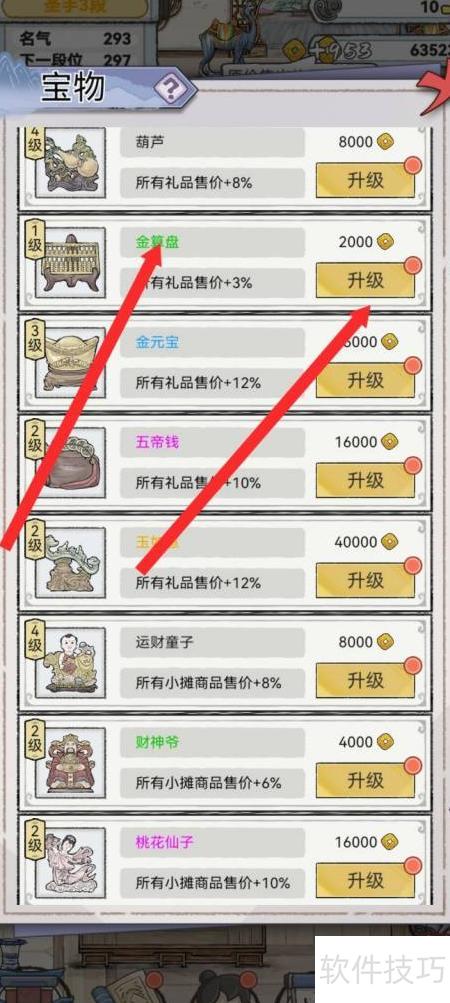Click 升级 for 五帝钱 costing 16000

tap(366, 480)
